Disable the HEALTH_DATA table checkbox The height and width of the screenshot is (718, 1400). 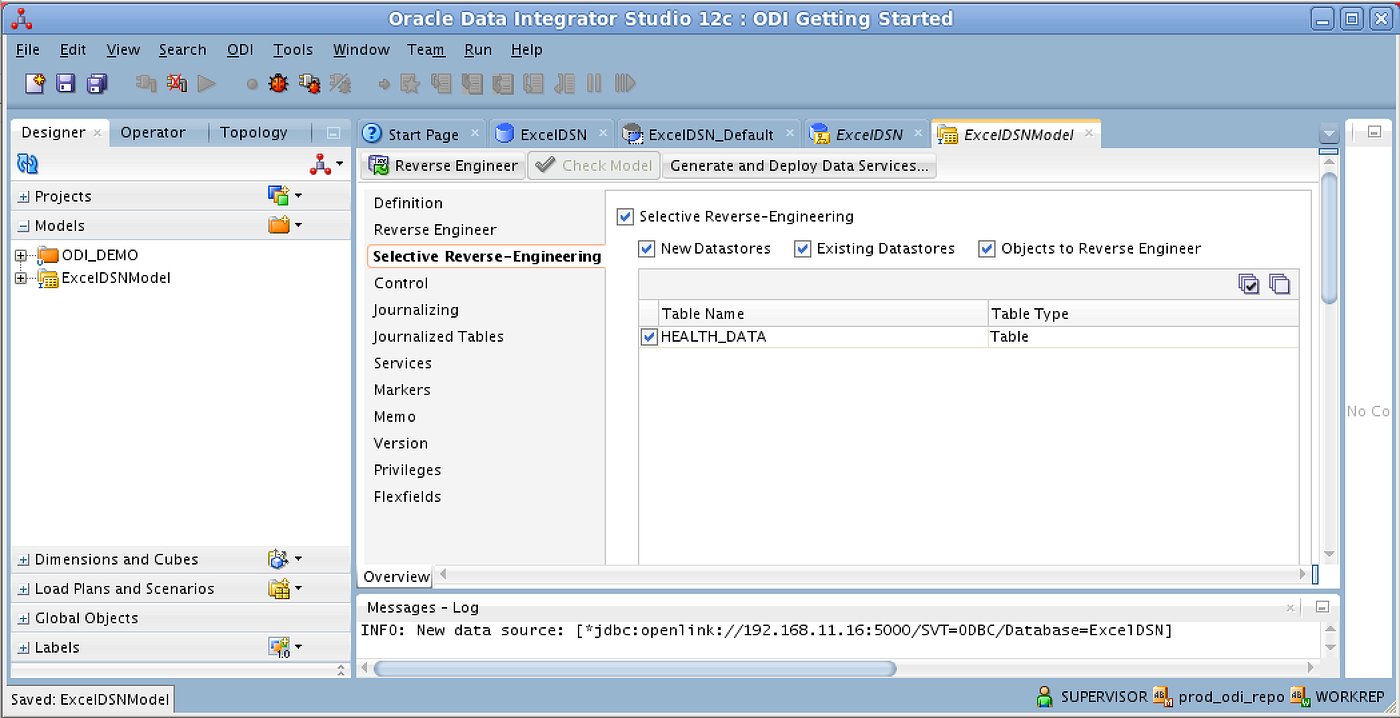tap(649, 337)
